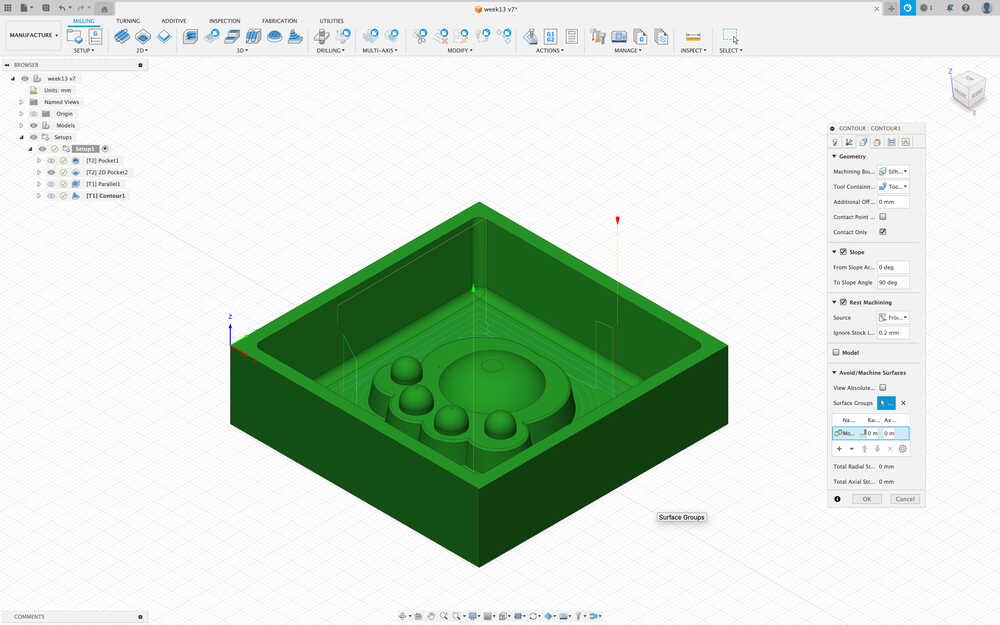Screen dimensions: 1000x625
Task: Open the Tool Library icon
Action: point(598,36)
